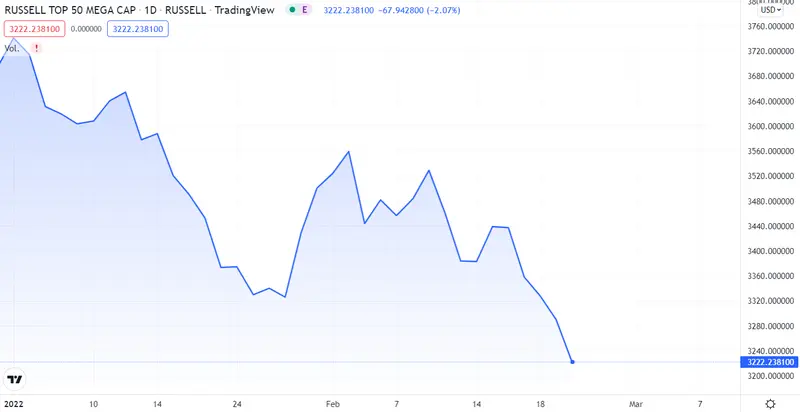Click the 24 date label on time axis
800x412 pixels.
point(237,403)
